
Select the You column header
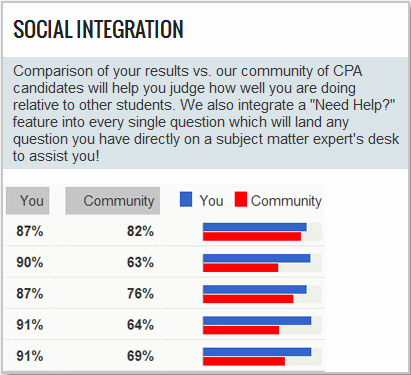click(x=28, y=201)
